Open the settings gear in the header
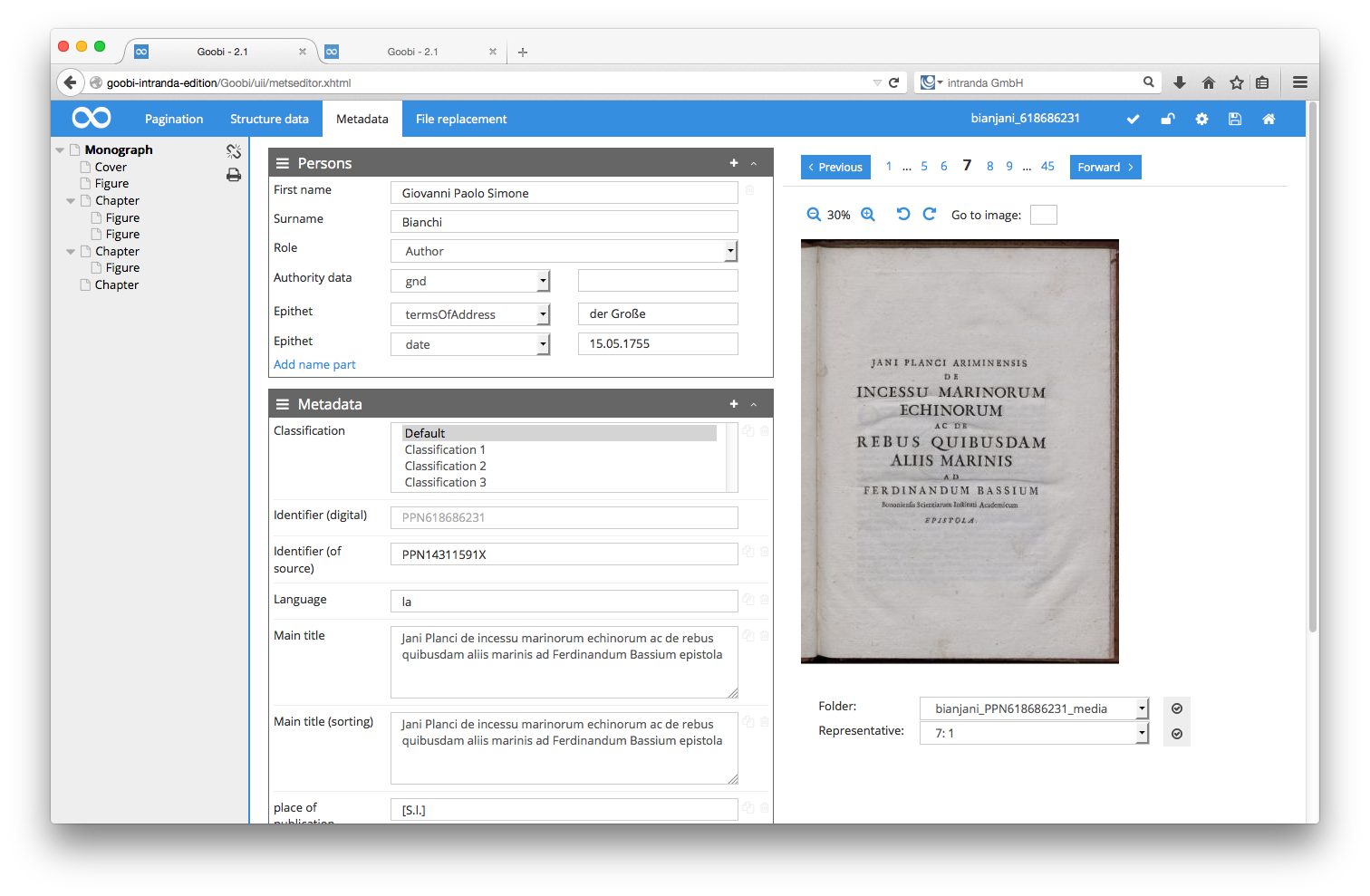The width and height of the screenshot is (1370, 896). [x=1201, y=118]
